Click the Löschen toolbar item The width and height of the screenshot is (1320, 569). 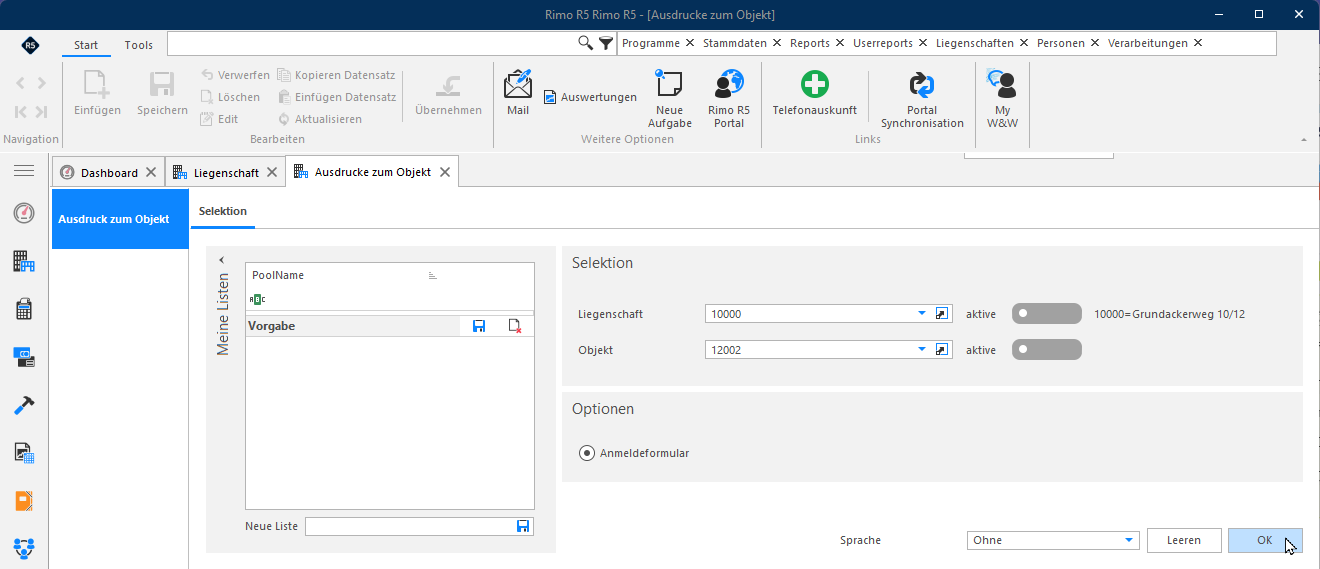(231, 97)
